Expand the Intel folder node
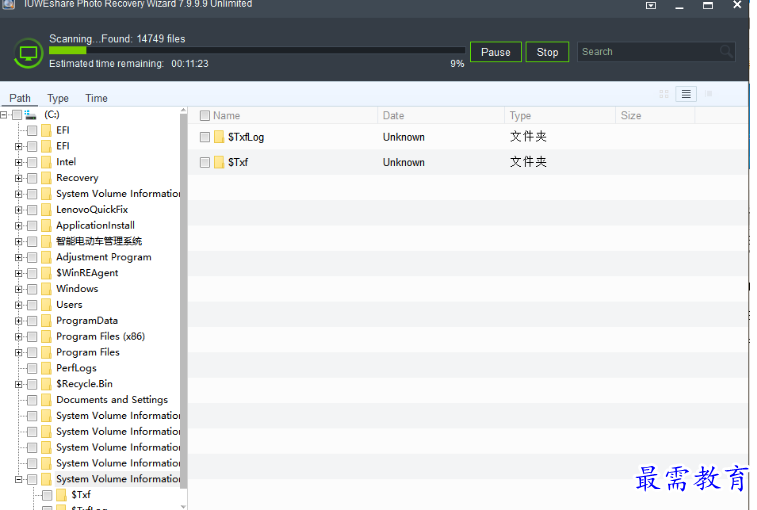This screenshot has width=757, height=510. click(18, 162)
